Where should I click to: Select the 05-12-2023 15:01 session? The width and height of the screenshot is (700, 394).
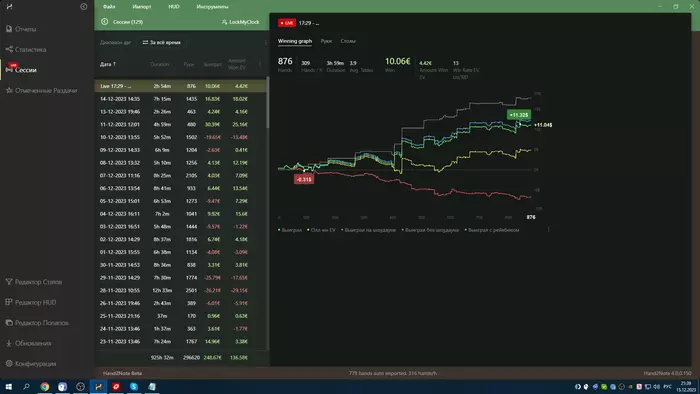[181, 201]
